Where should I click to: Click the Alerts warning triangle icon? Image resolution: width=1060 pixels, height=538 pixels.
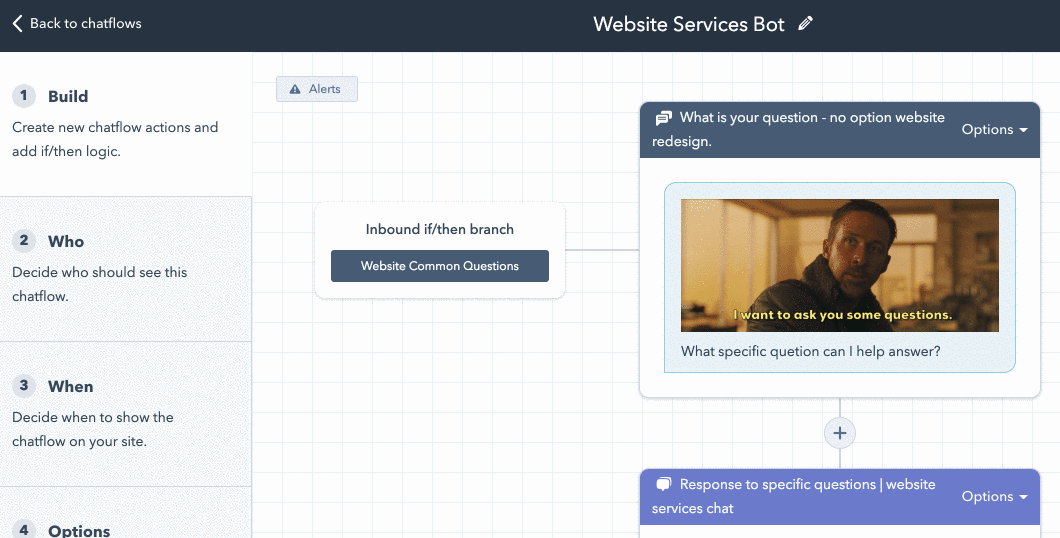click(295, 89)
